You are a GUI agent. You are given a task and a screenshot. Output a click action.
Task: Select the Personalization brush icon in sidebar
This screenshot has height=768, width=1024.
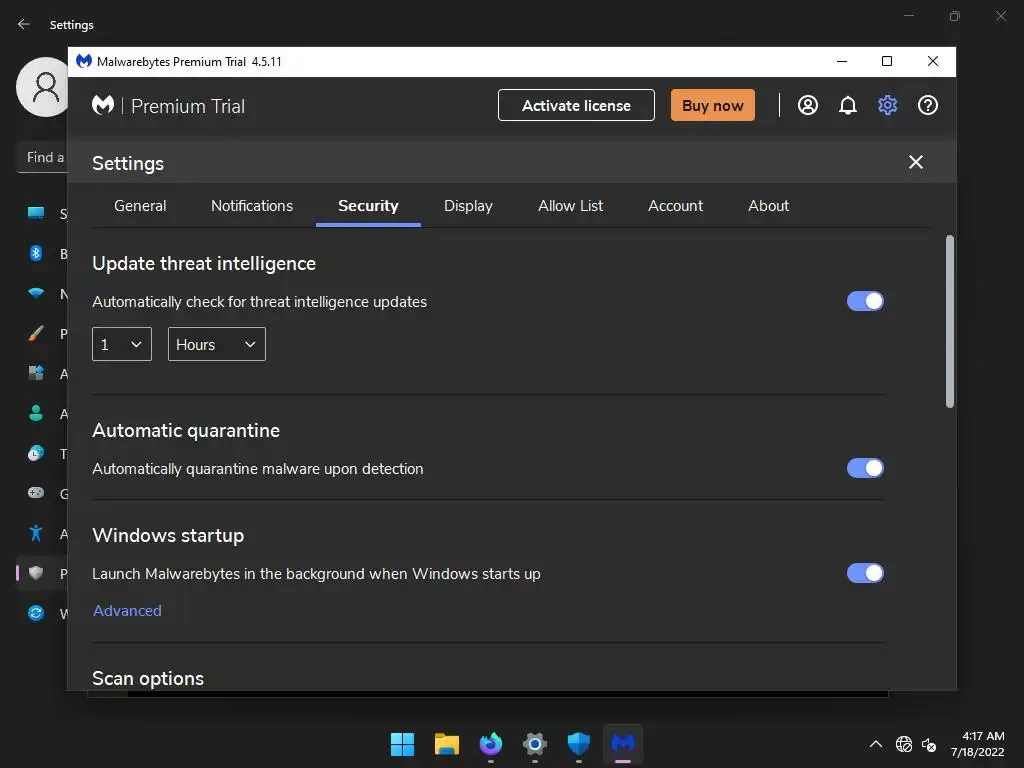36,333
